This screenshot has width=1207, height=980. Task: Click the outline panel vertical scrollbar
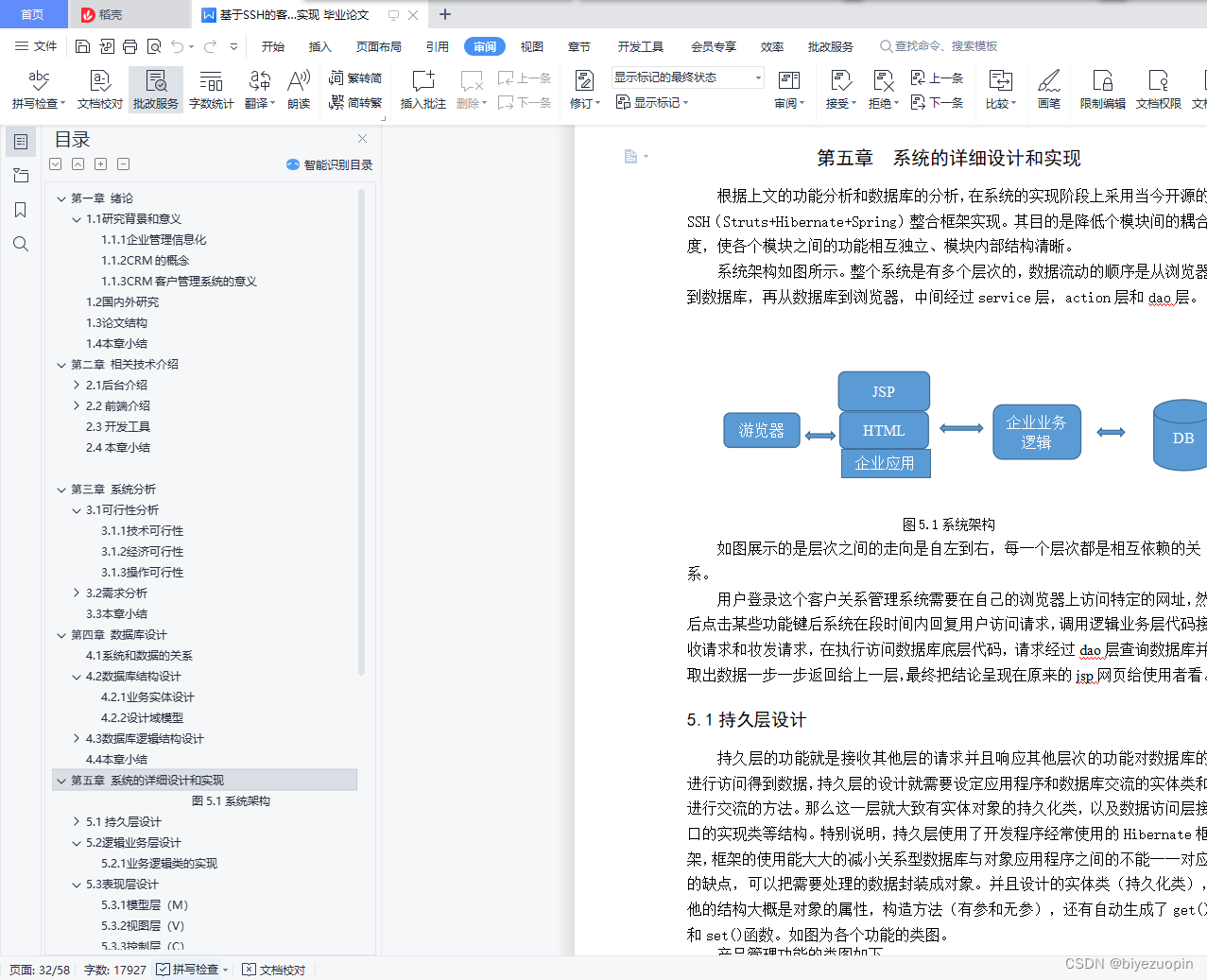362,432
